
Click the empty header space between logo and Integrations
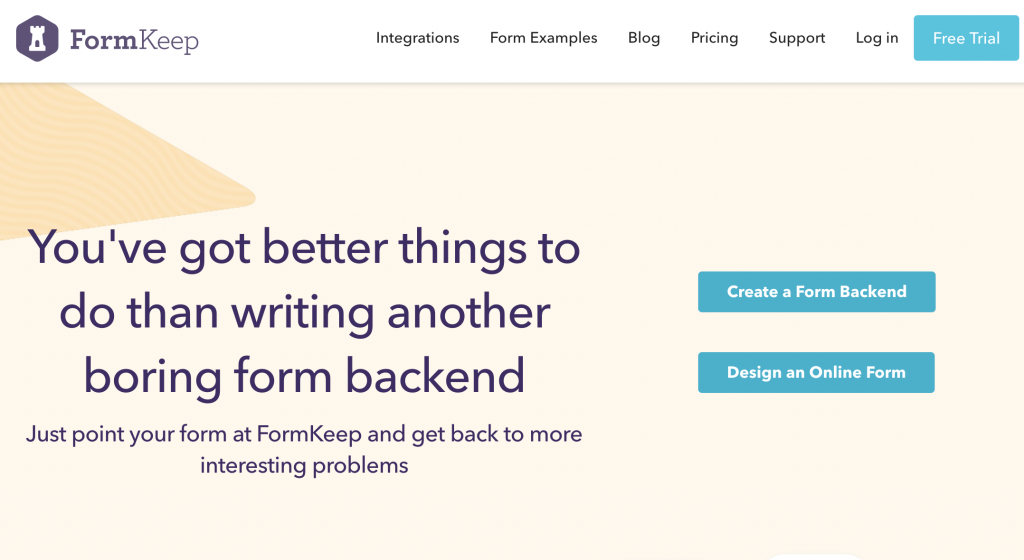(287, 39)
